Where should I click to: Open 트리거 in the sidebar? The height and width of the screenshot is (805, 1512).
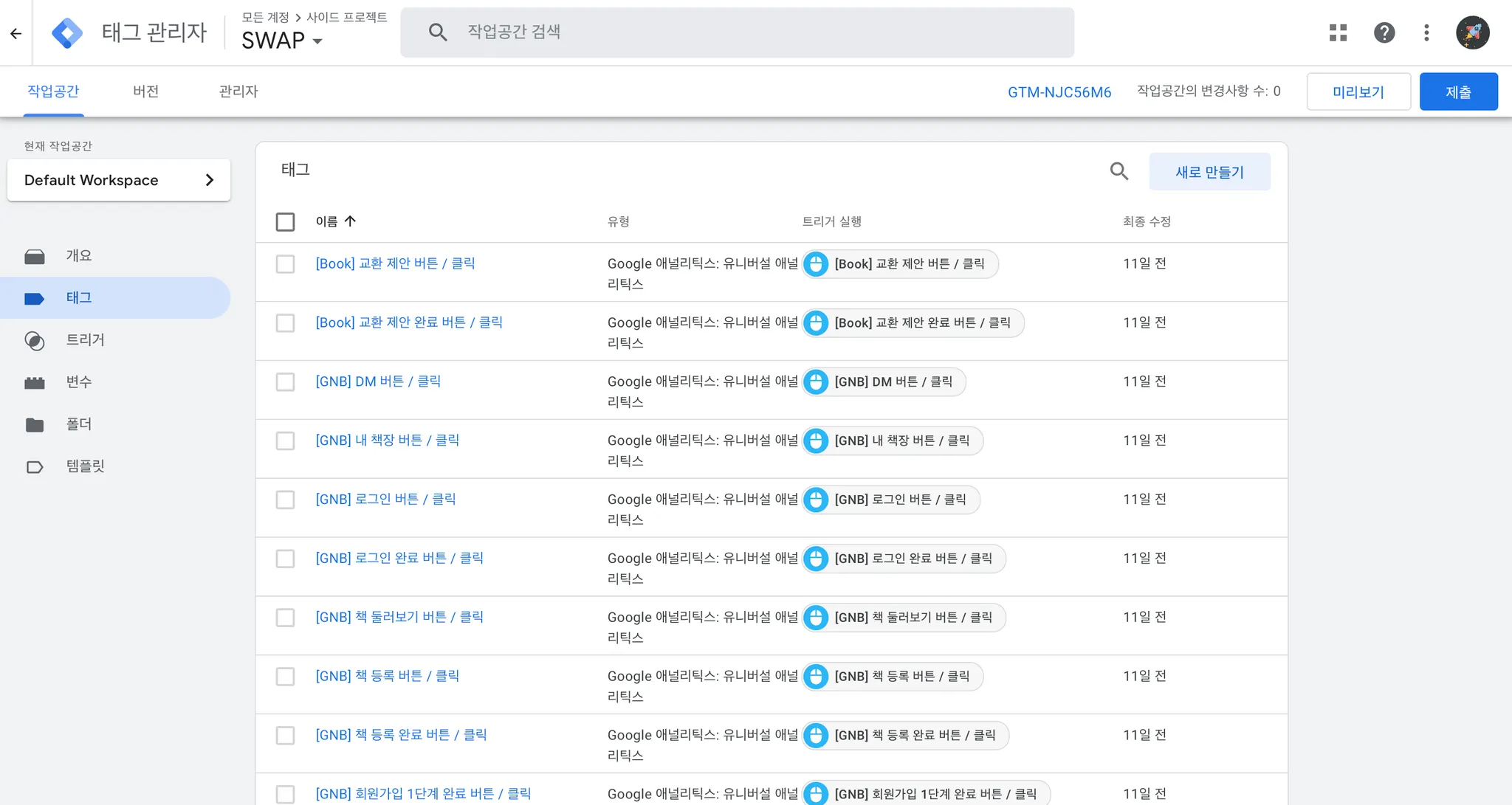85,340
